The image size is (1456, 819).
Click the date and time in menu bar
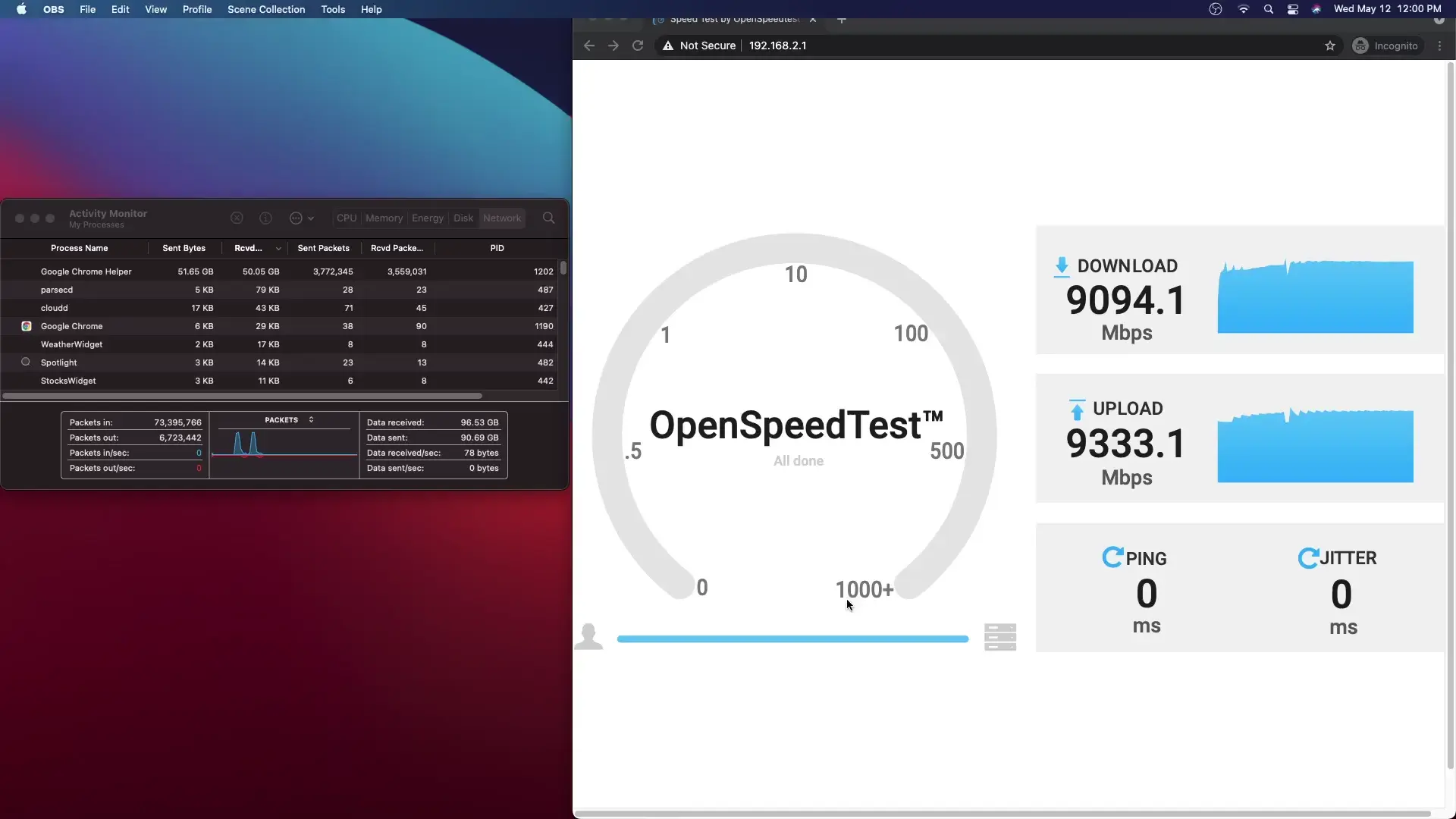(x=1388, y=9)
